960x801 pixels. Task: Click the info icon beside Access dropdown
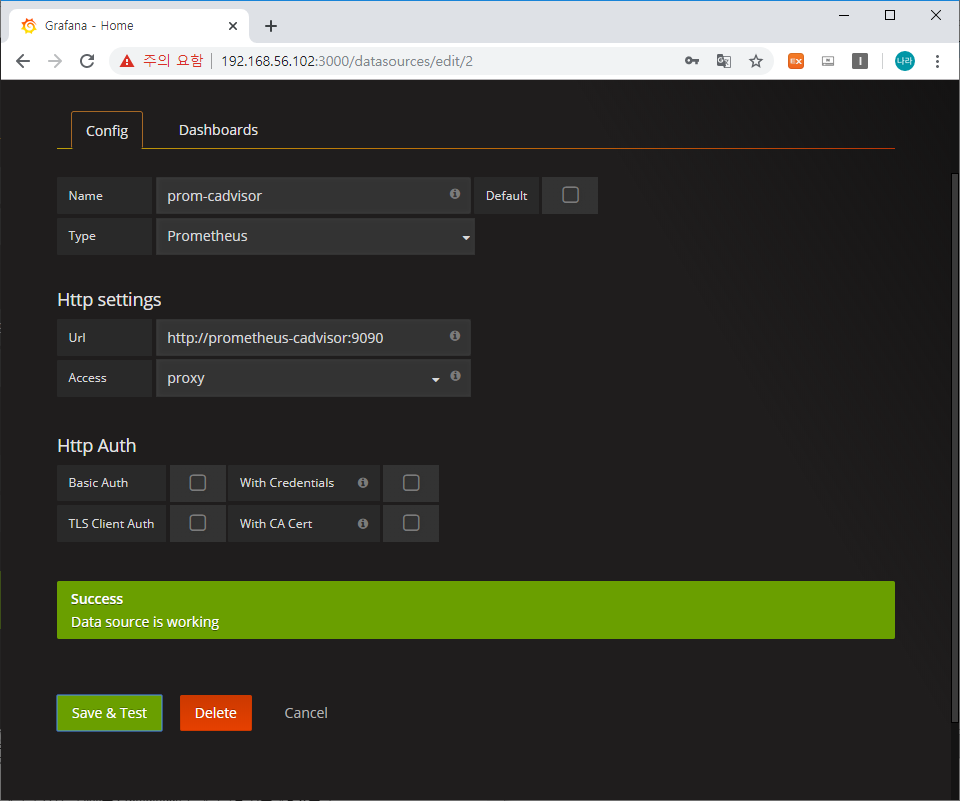[x=456, y=376]
